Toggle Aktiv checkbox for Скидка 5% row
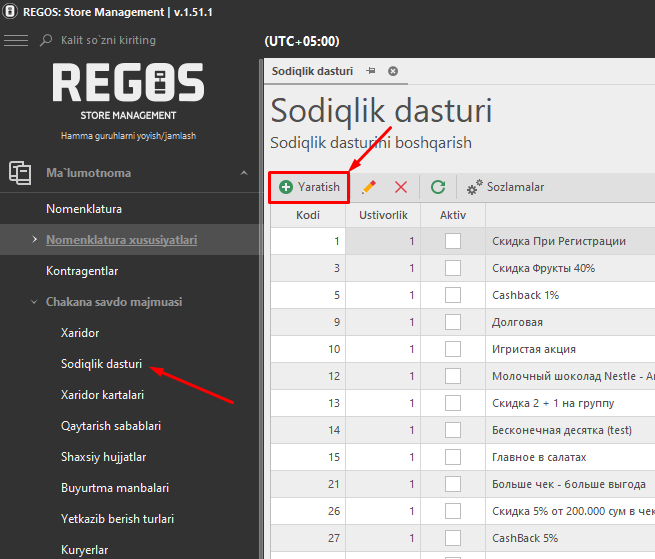Viewport: 655px width, 559px height. pos(453,511)
